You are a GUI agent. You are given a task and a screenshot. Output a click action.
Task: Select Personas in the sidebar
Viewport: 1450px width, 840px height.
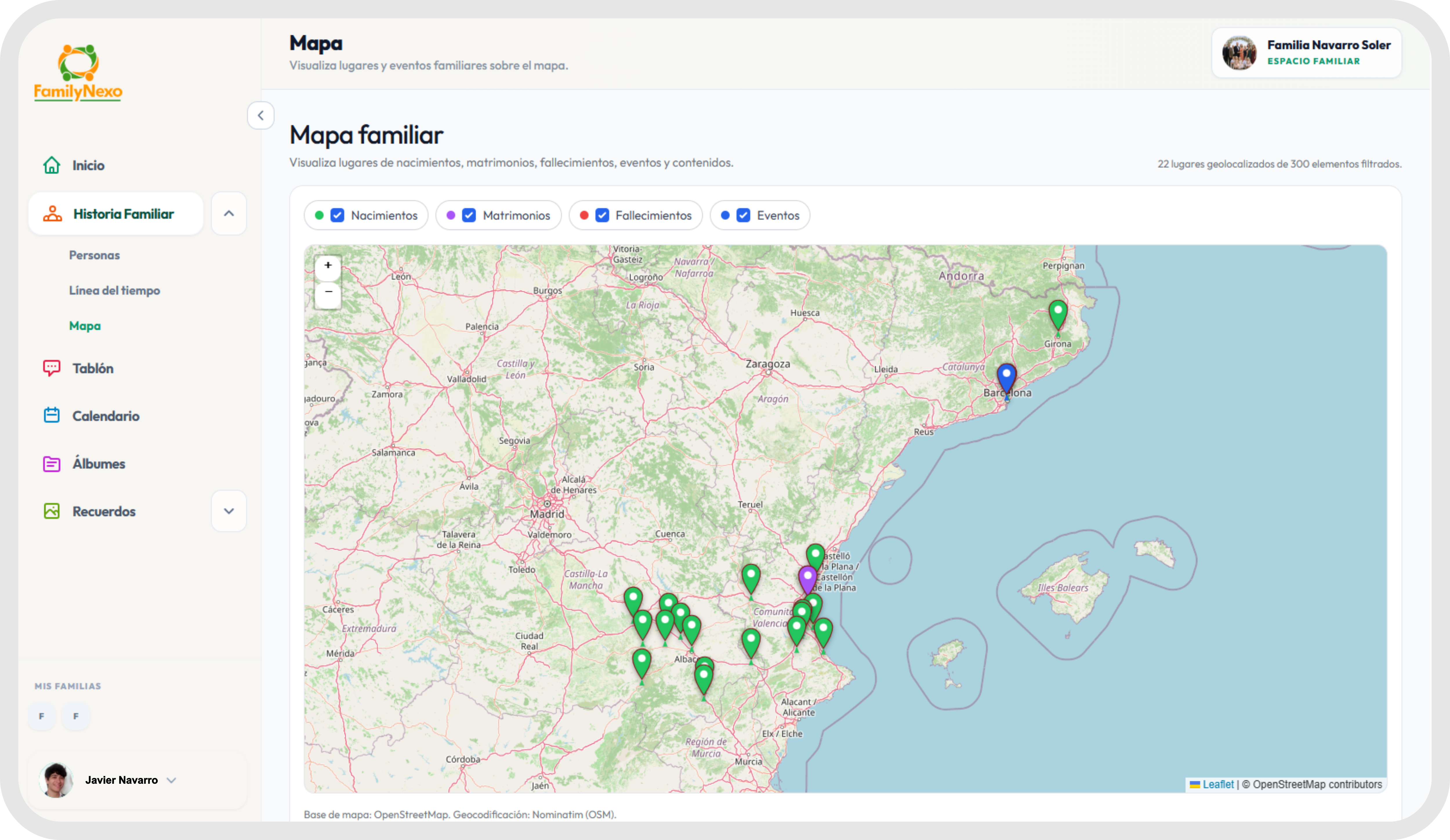pos(94,255)
